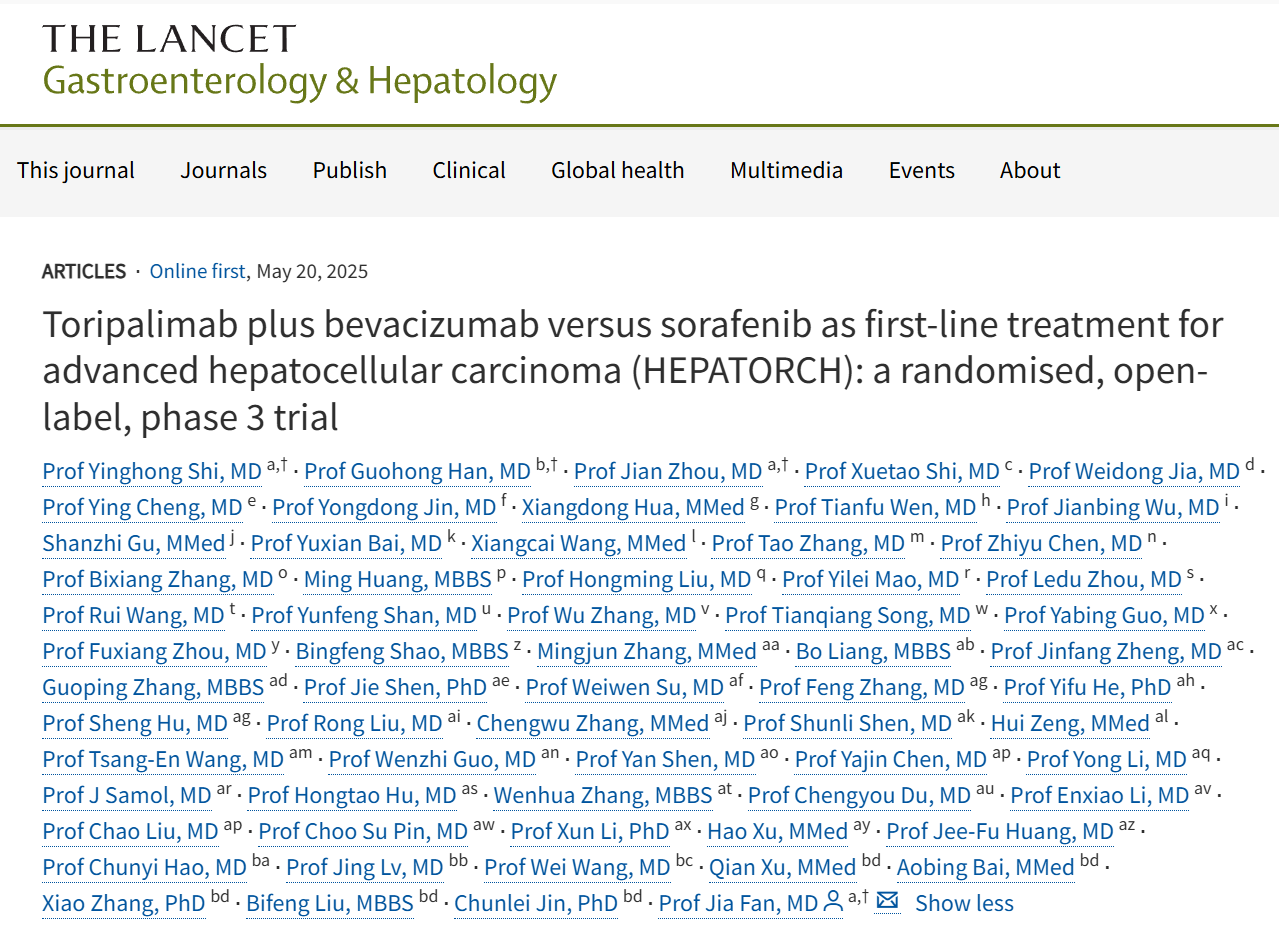This screenshot has height=936, width=1279.
Task: Click author Chunlei Jin, PhD
Action: pyautogui.click(x=536, y=904)
